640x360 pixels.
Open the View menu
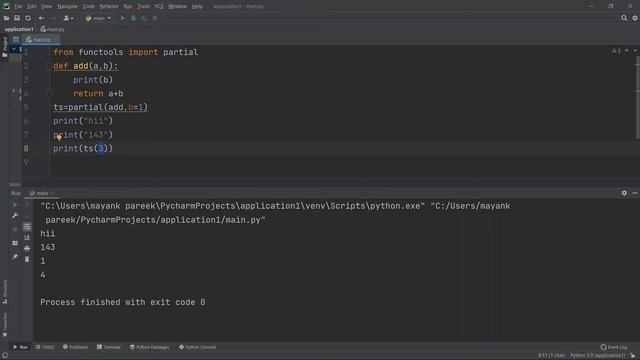pyautogui.click(x=47, y=6)
